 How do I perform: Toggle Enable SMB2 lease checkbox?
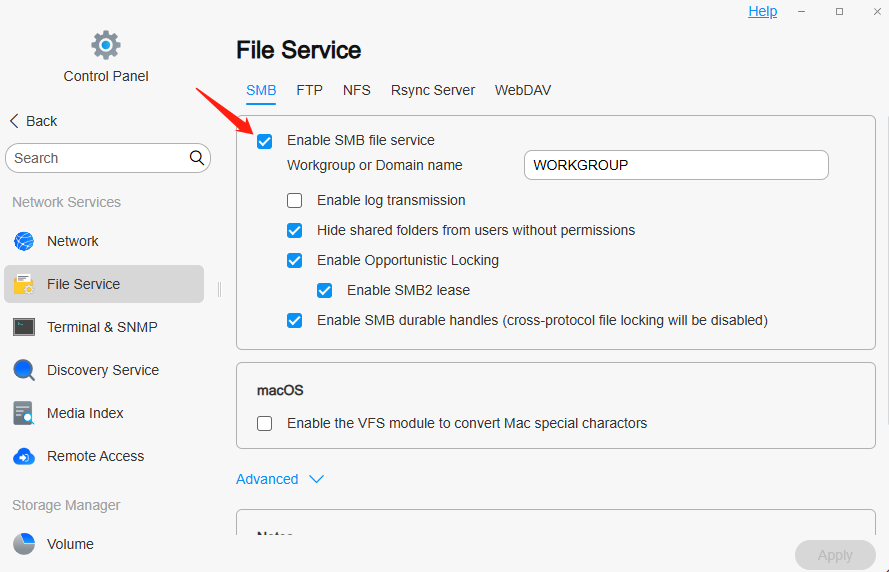pos(324,291)
